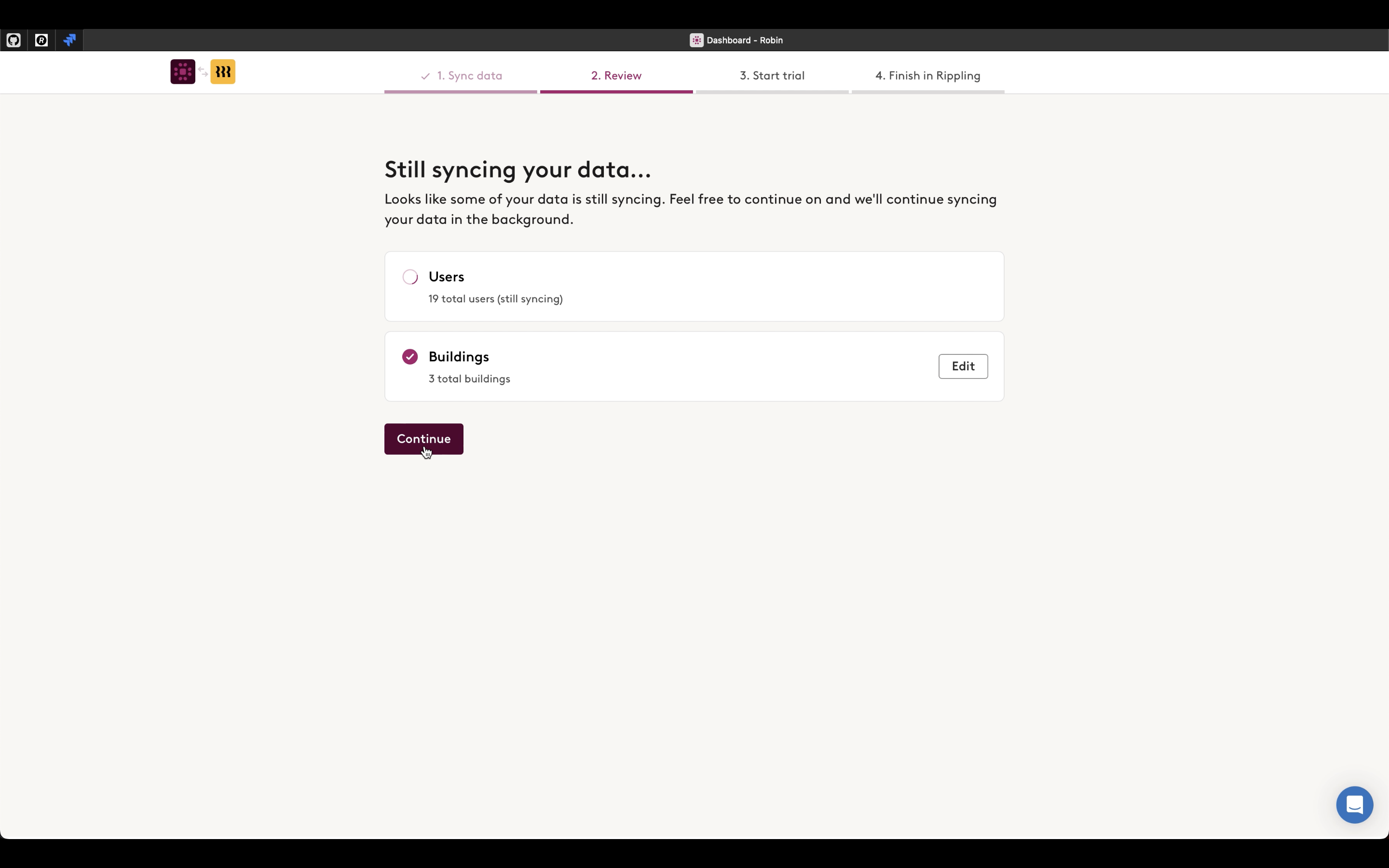
Task: Click the yellow Rippling logo
Action: (223, 72)
